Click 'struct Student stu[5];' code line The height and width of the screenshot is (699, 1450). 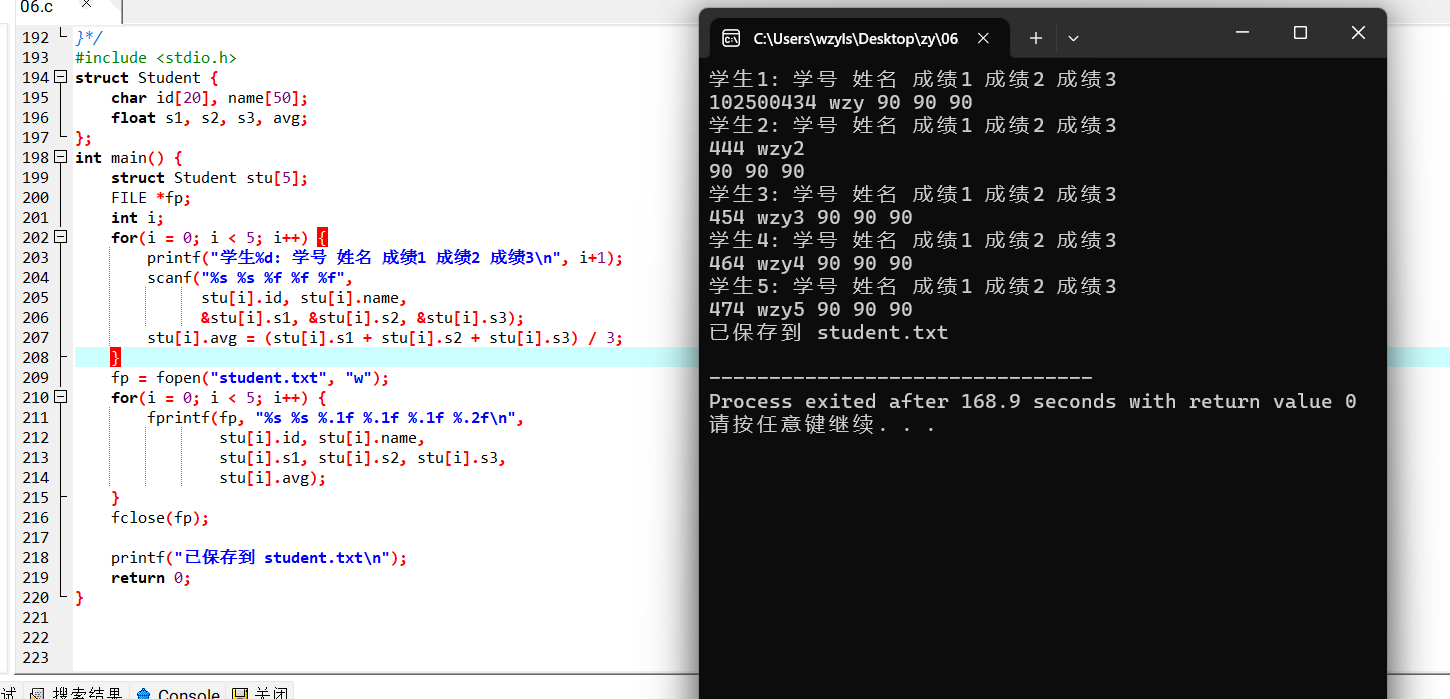pos(210,177)
